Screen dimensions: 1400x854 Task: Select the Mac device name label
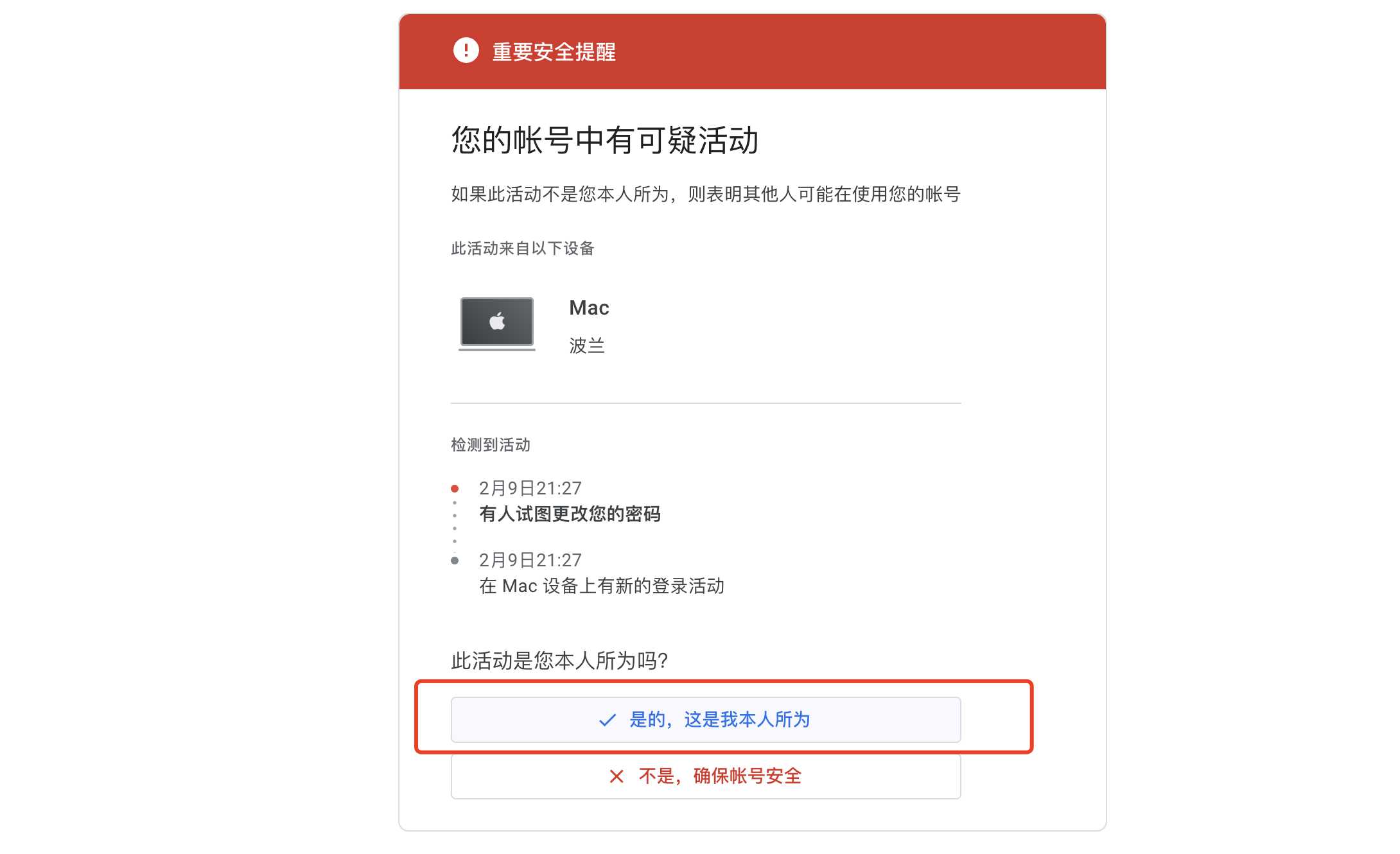(x=589, y=308)
